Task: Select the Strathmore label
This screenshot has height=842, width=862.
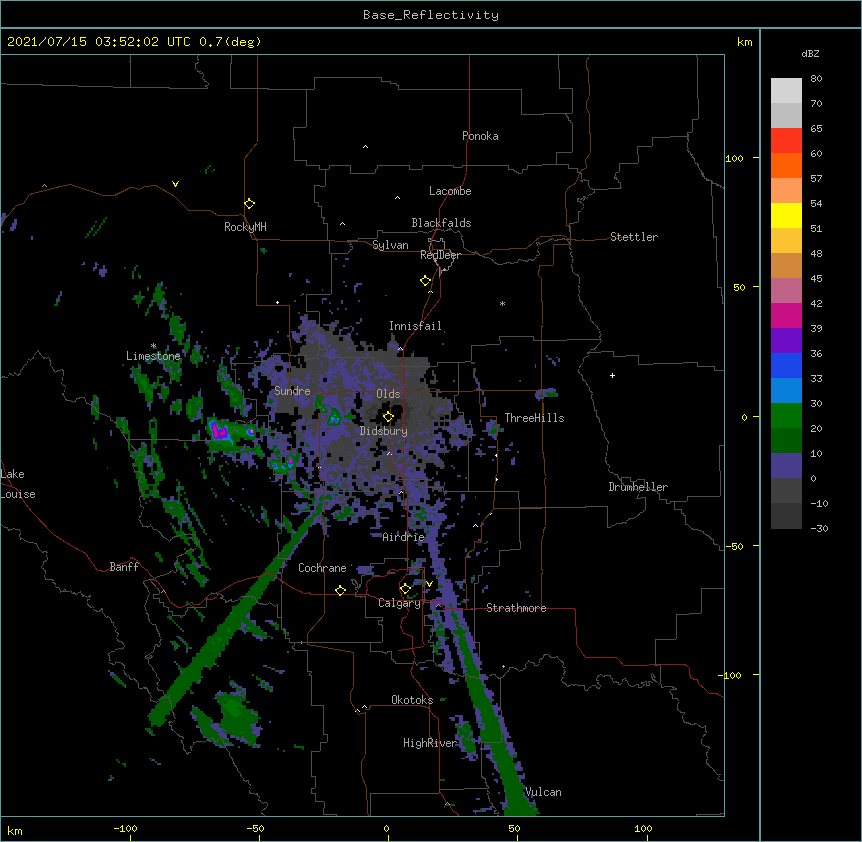Action: click(516, 608)
